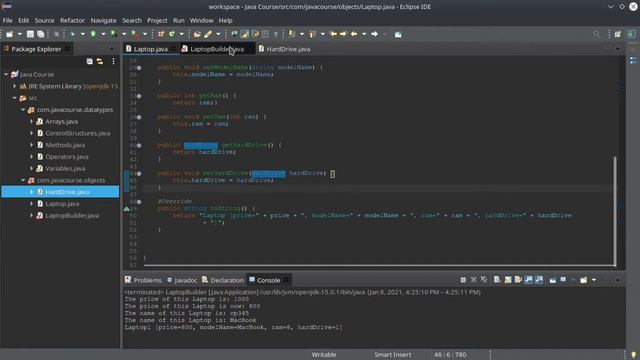Open the Help menu
This screenshot has width=640, height=360.
click(225, 20)
